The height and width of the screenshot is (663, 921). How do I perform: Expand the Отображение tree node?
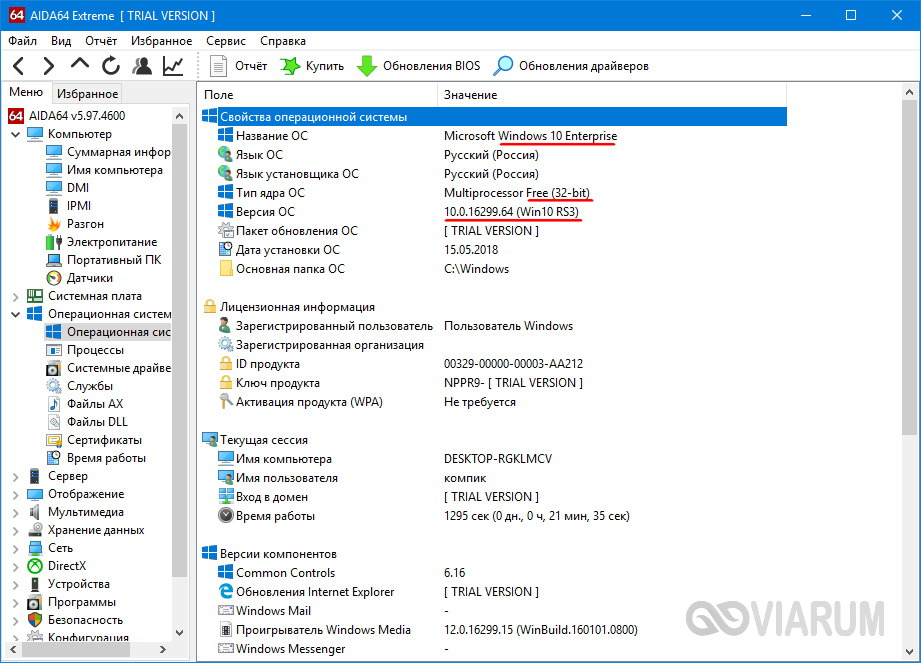coord(16,495)
